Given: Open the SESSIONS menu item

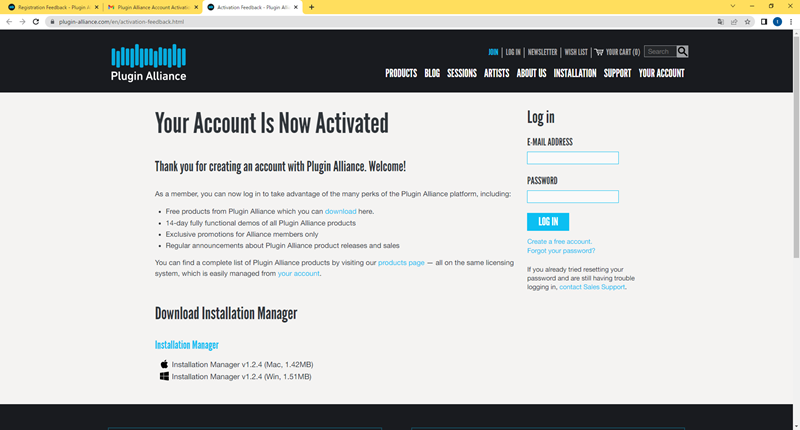Looking at the screenshot, I should (x=462, y=73).
